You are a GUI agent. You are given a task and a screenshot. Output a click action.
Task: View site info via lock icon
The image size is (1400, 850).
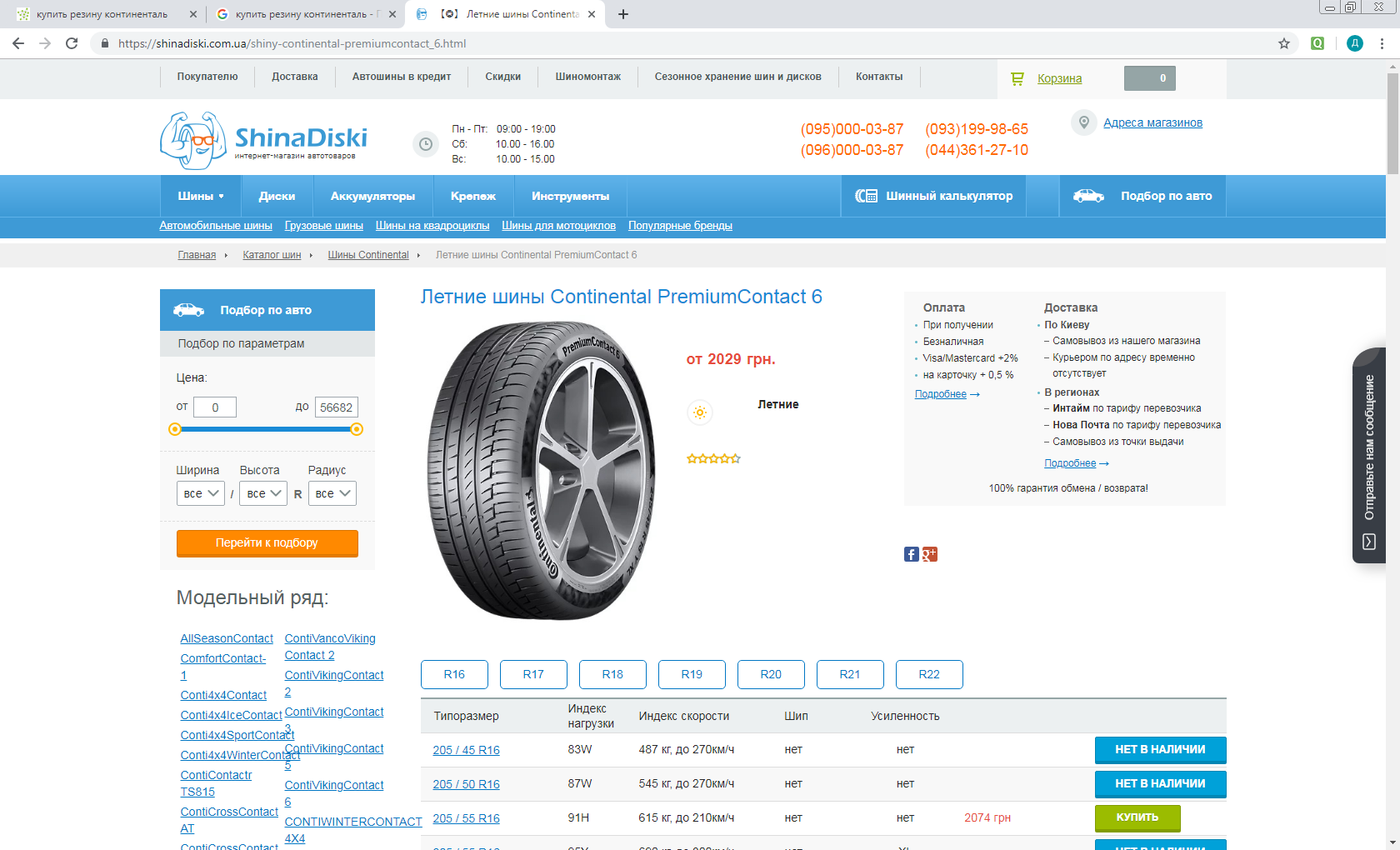tap(105, 43)
